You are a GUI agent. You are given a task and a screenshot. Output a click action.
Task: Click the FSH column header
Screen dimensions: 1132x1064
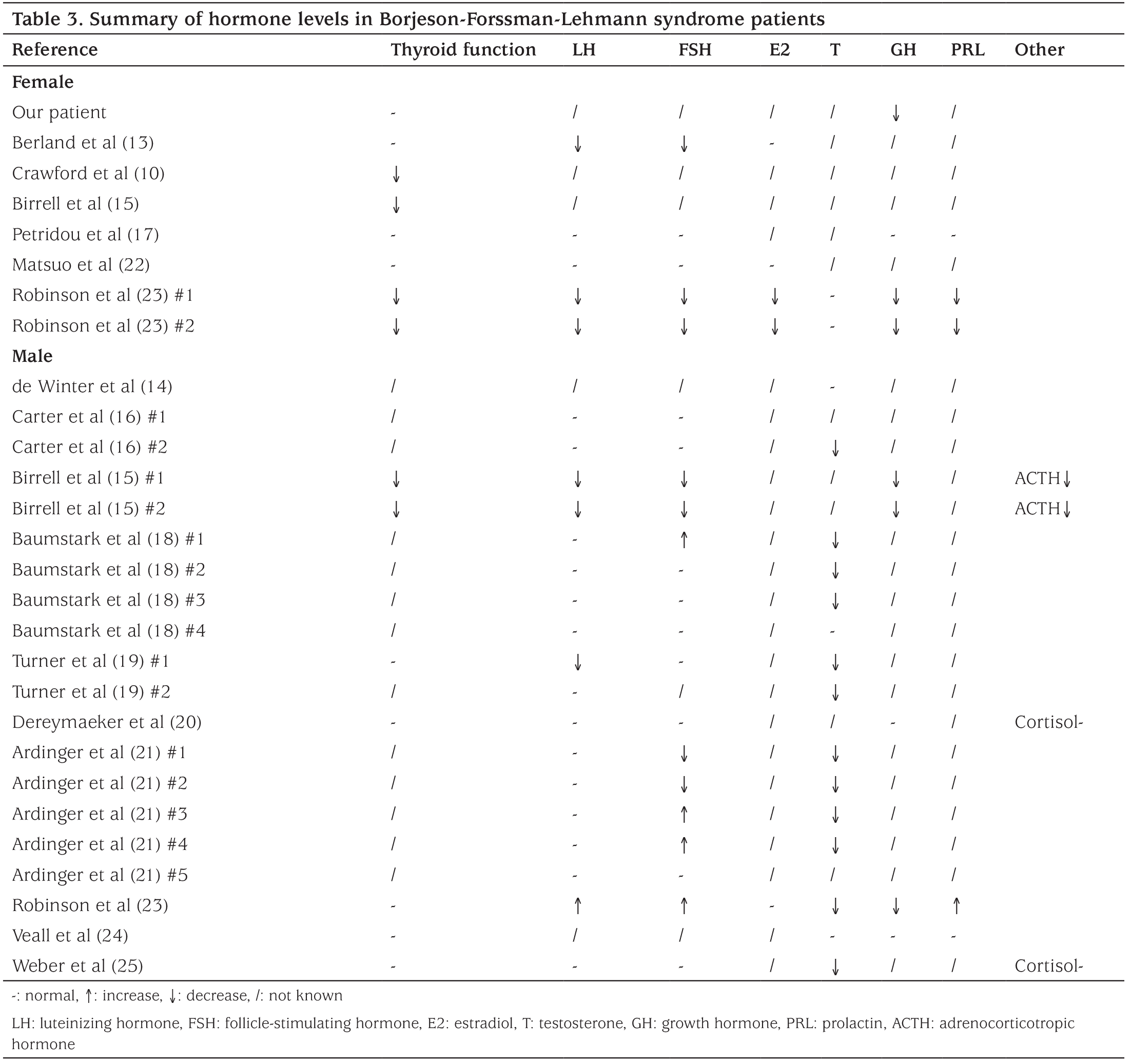(x=695, y=50)
